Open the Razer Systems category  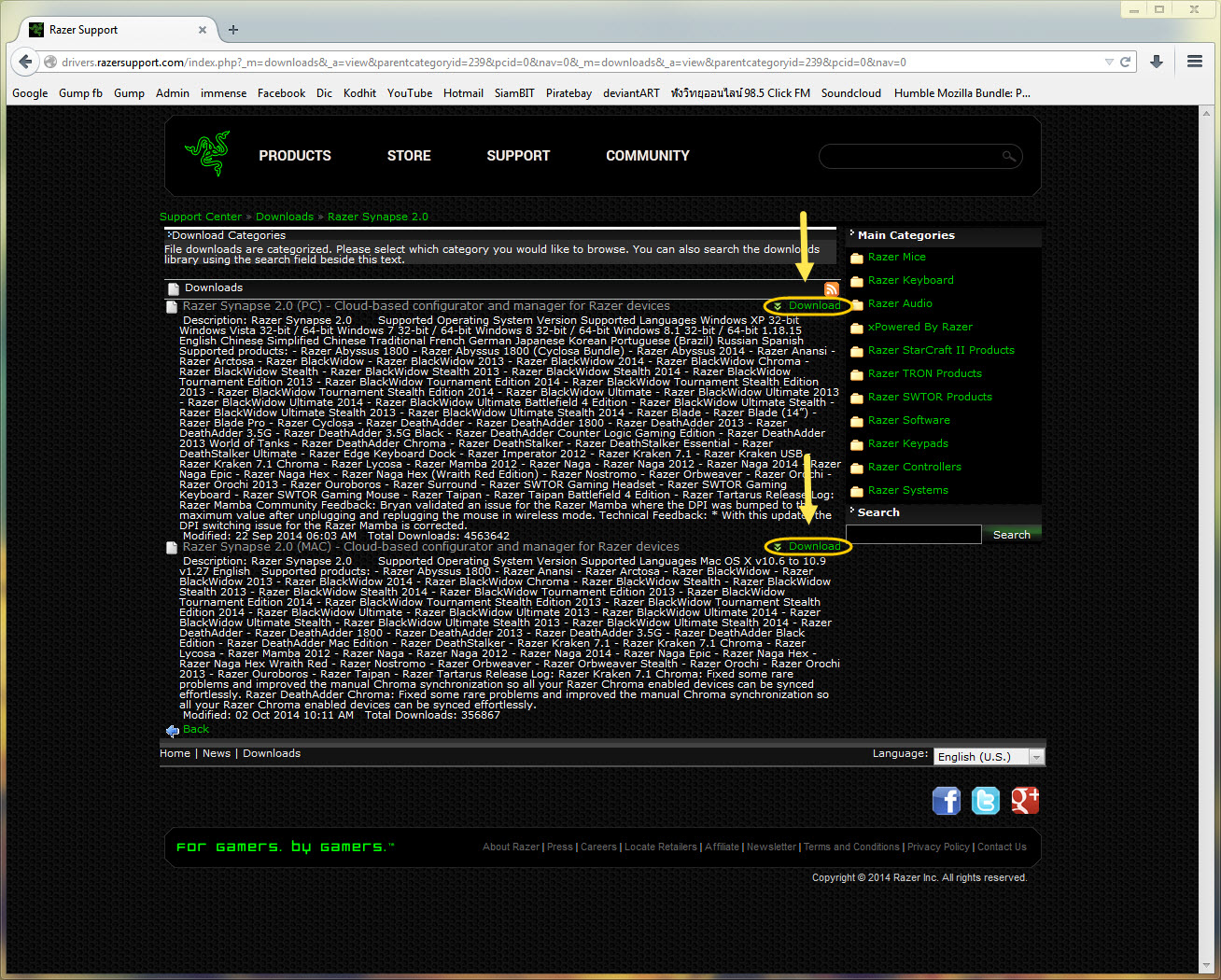point(908,491)
